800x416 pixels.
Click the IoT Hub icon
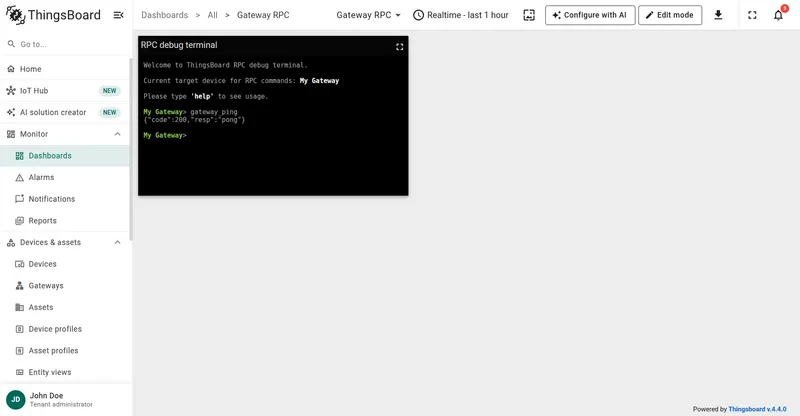click(x=11, y=91)
